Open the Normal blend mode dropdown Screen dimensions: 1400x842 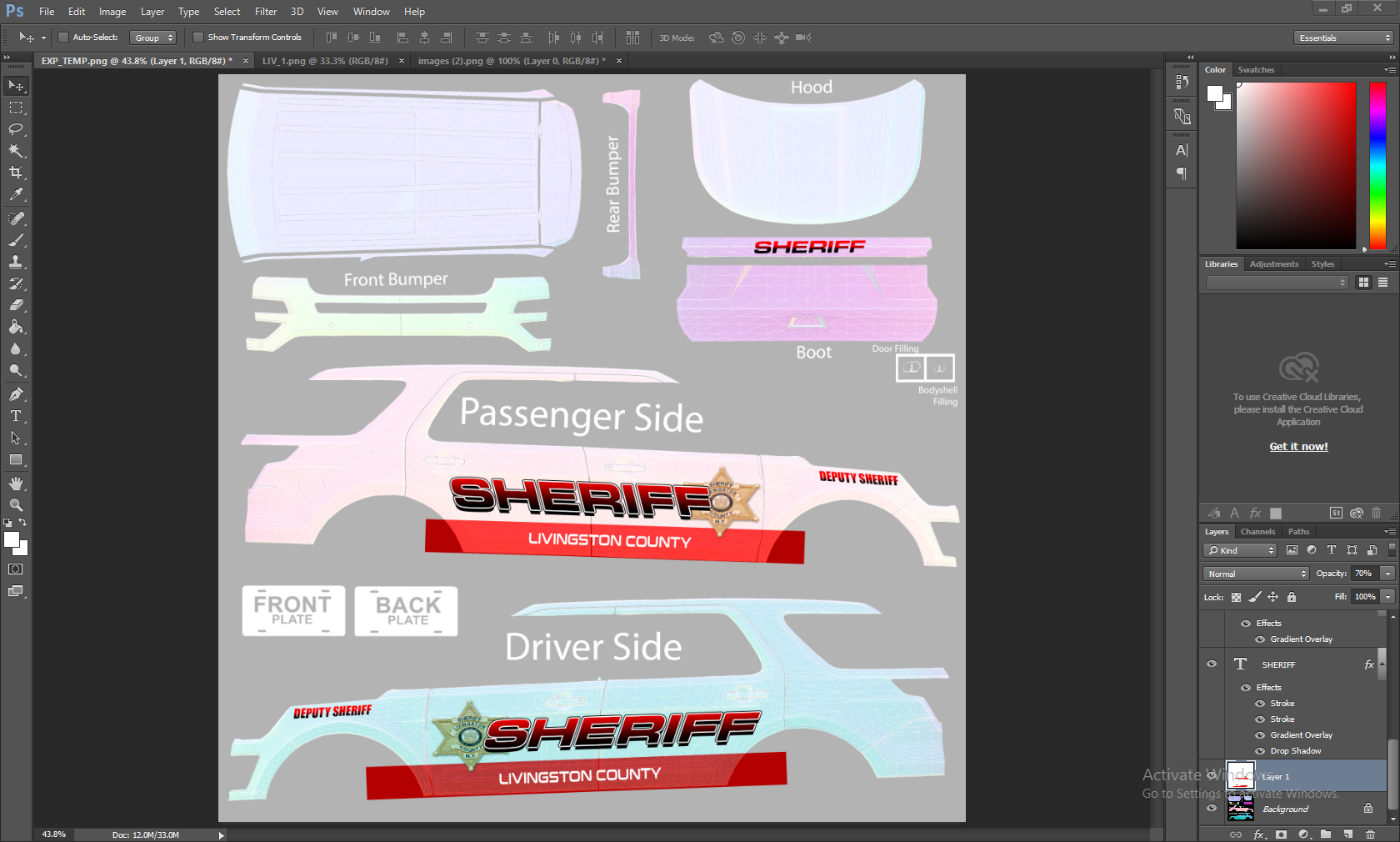point(1256,574)
